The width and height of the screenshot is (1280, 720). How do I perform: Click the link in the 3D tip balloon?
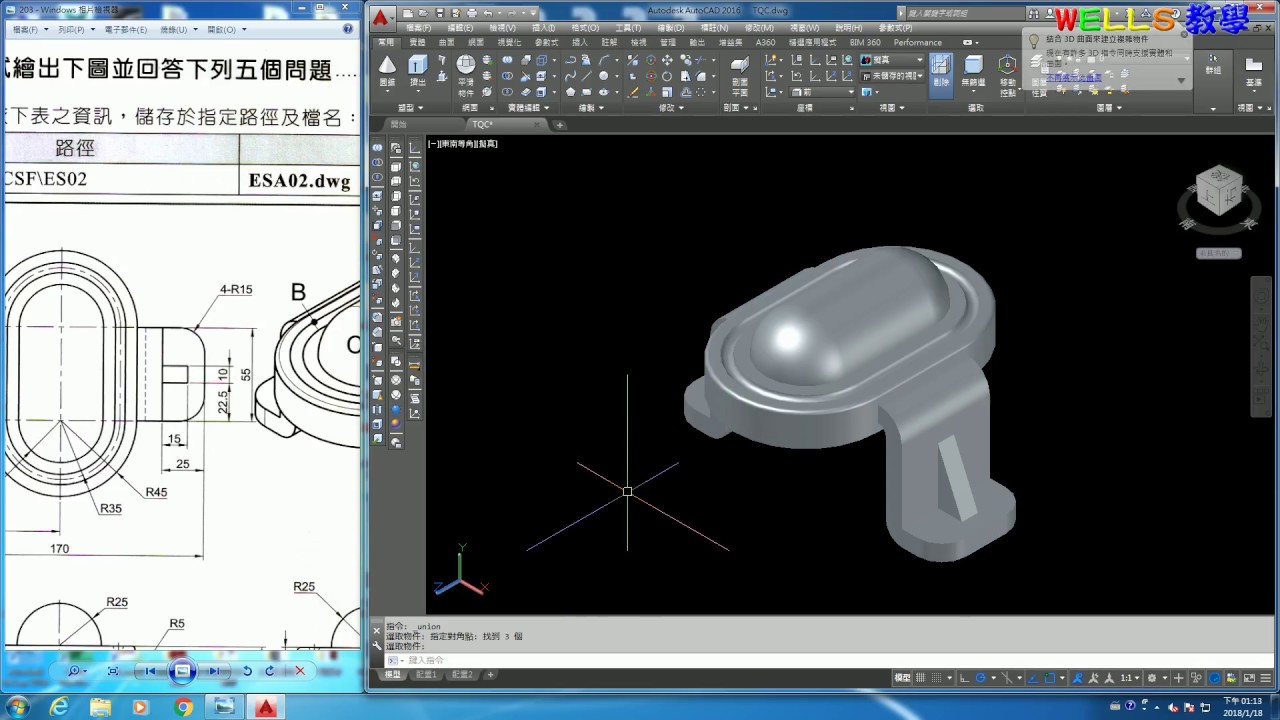(x=1074, y=77)
